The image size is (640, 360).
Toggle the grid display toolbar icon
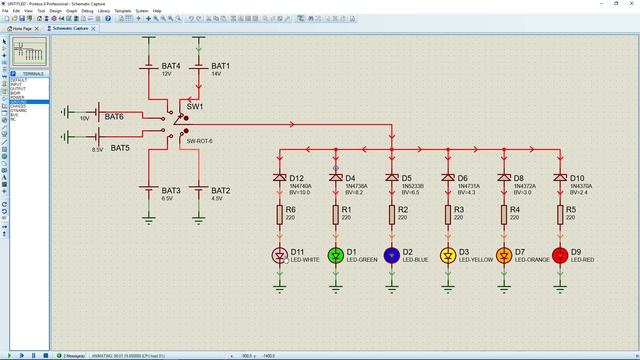[129, 19]
